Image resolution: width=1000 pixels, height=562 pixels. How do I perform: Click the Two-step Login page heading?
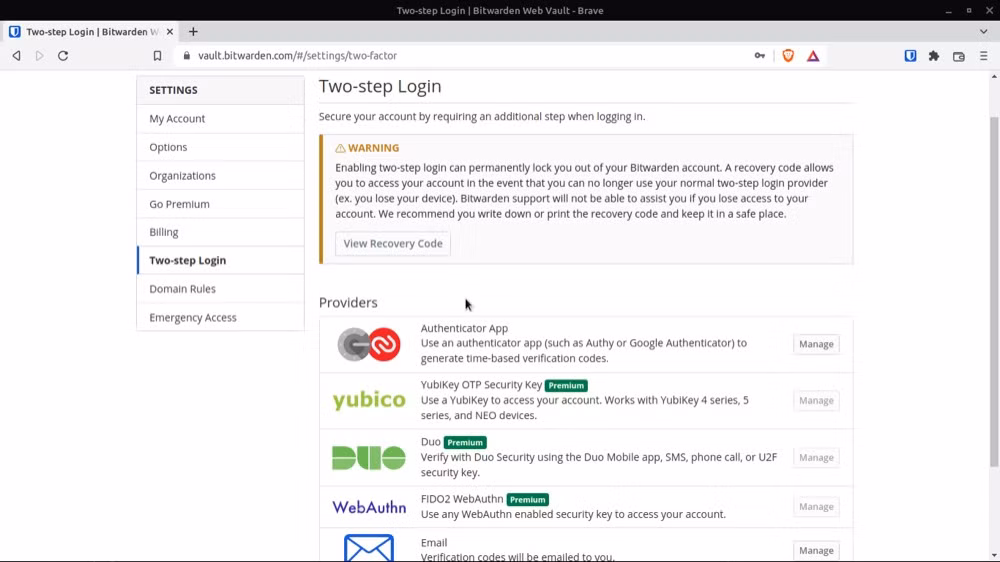point(380,86)
